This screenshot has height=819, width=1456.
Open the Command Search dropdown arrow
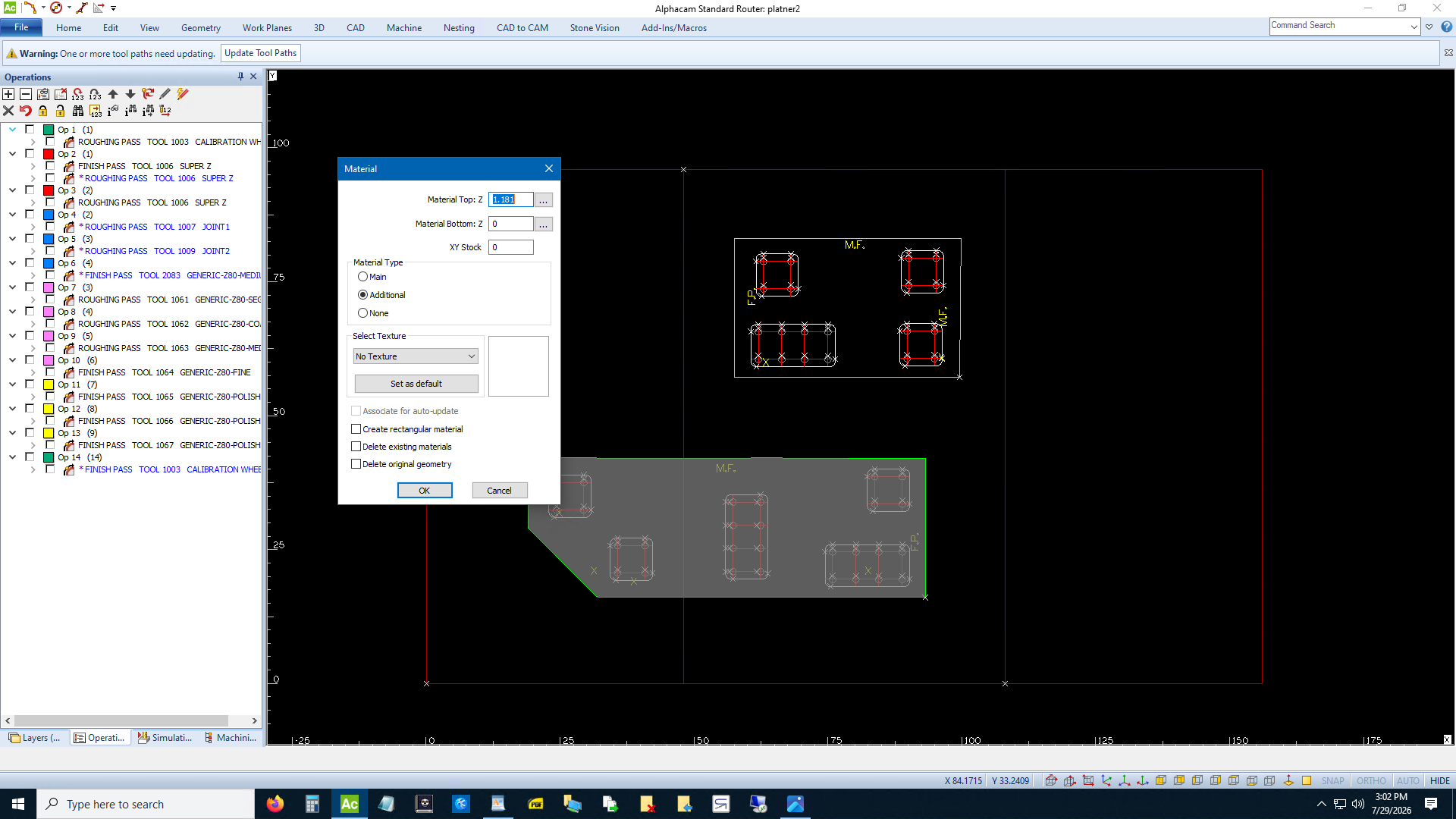[1414, 27]
